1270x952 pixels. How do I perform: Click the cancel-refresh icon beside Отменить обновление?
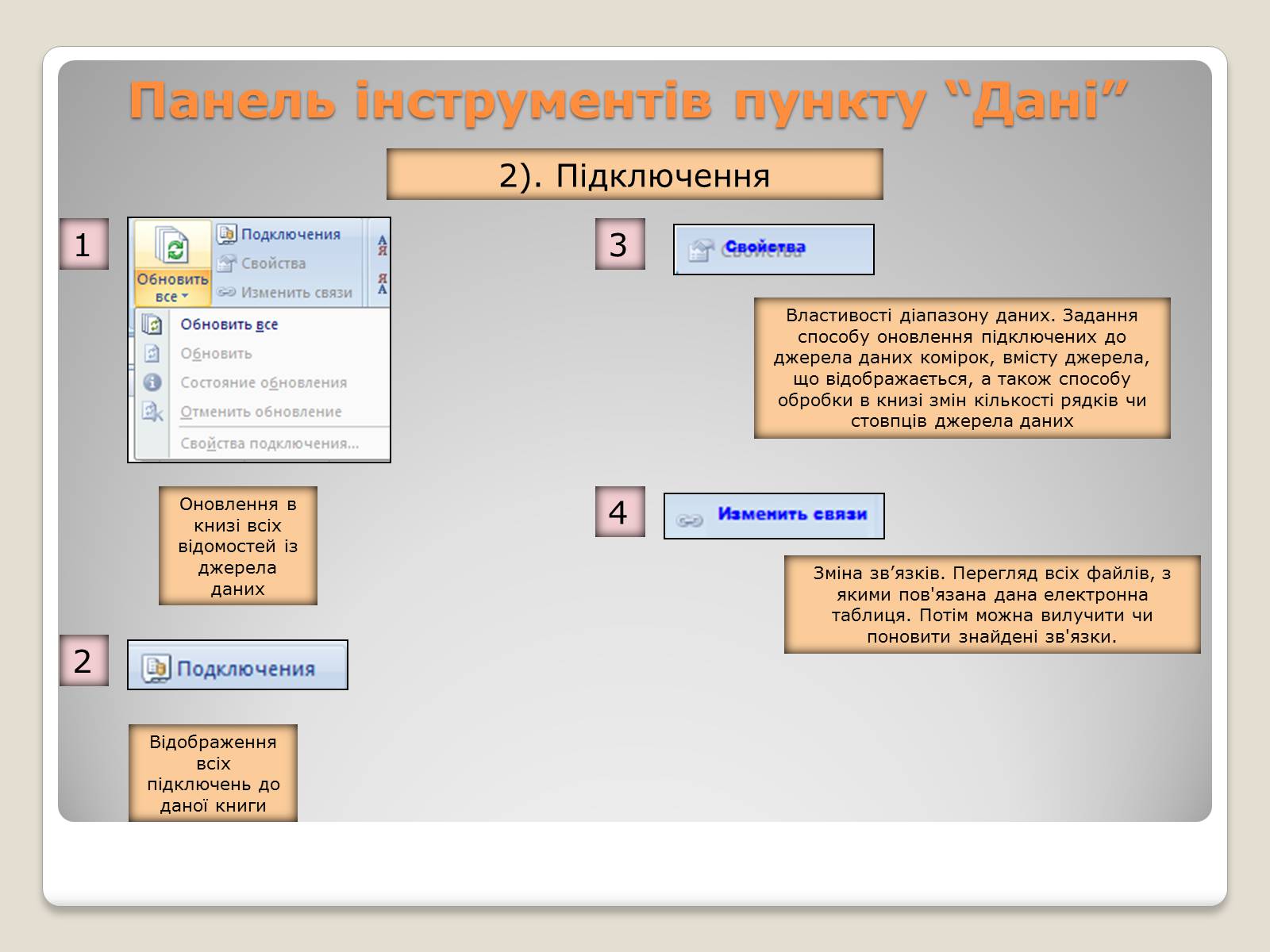coord(152,412)
